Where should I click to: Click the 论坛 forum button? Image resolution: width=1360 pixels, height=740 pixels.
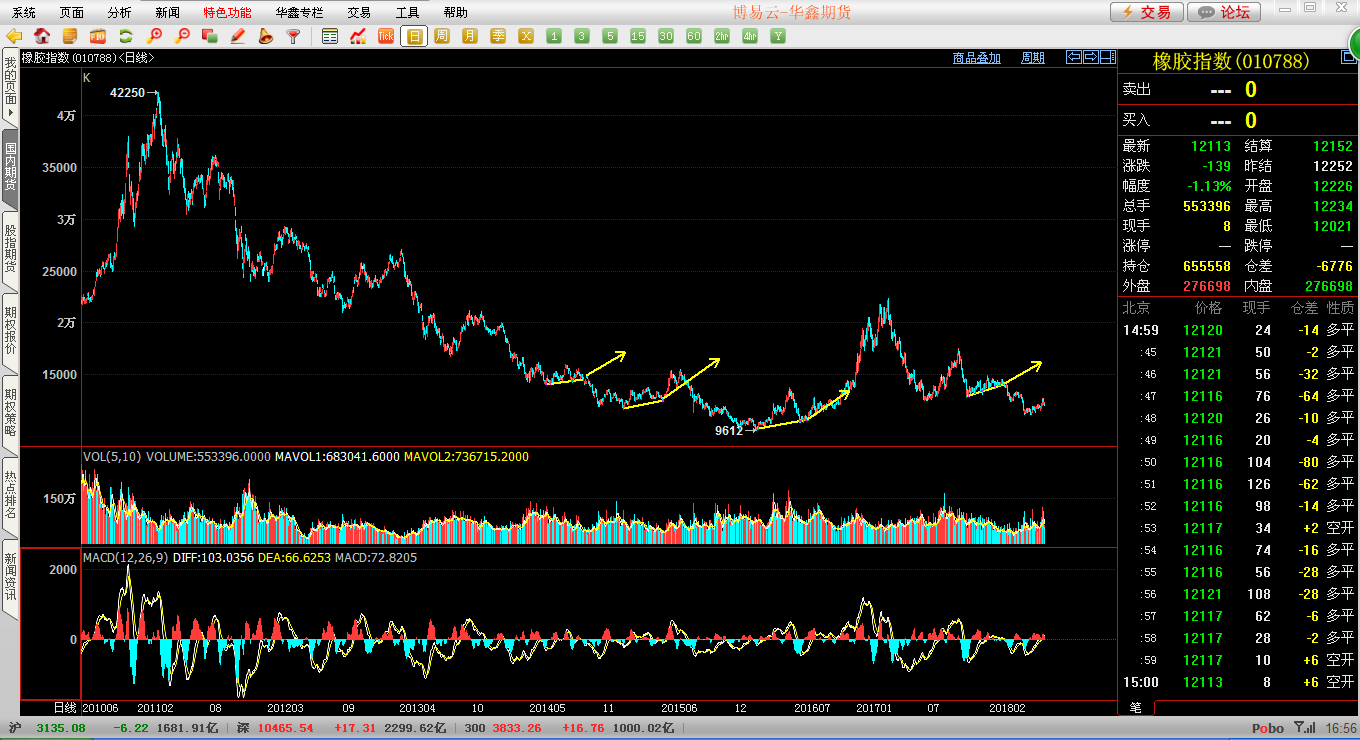(1226, 12)
